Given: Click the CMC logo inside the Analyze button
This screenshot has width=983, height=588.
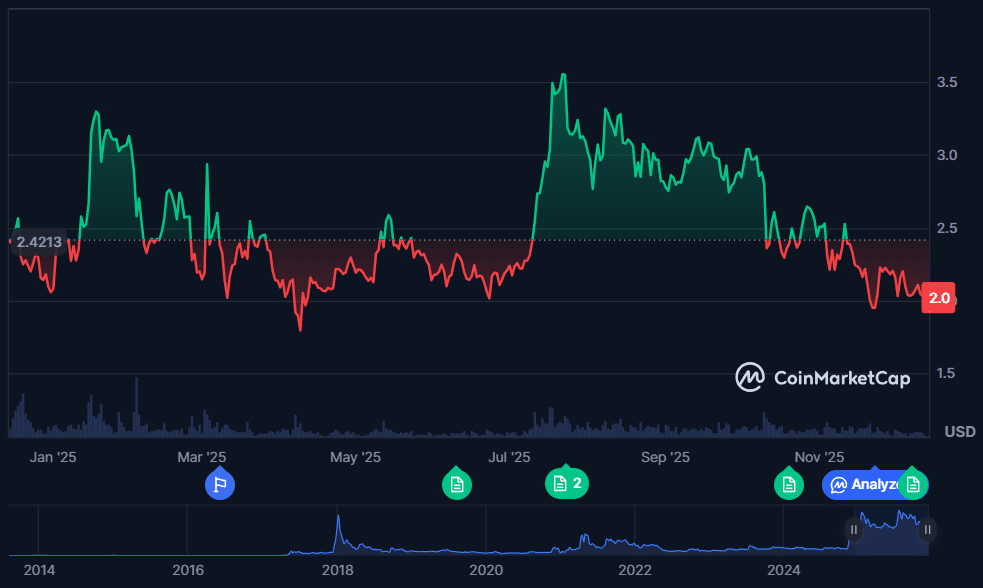Looking at the screenshot, I should (838, 485).
